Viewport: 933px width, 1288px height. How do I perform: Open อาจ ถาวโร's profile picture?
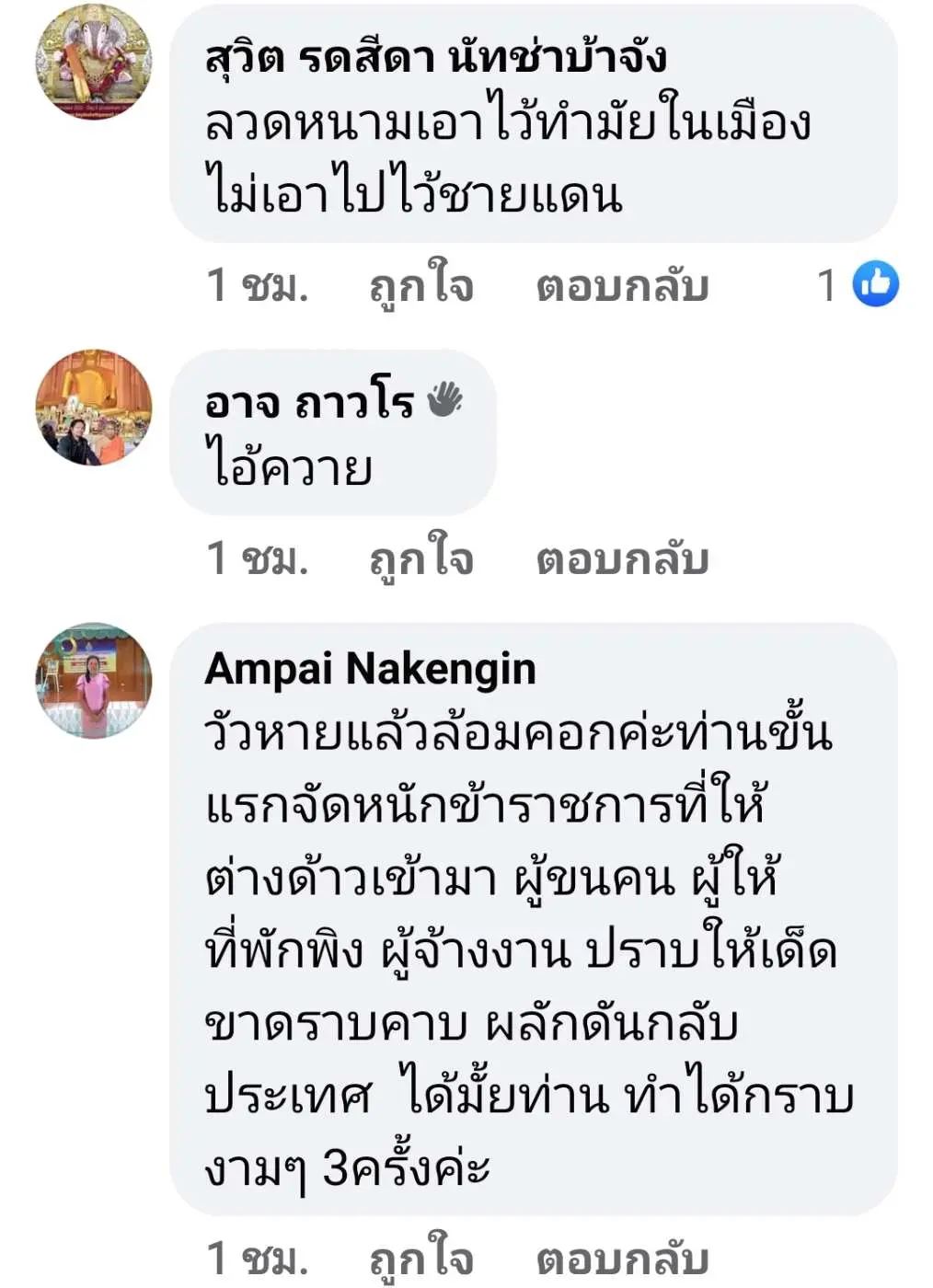point(93,408)
